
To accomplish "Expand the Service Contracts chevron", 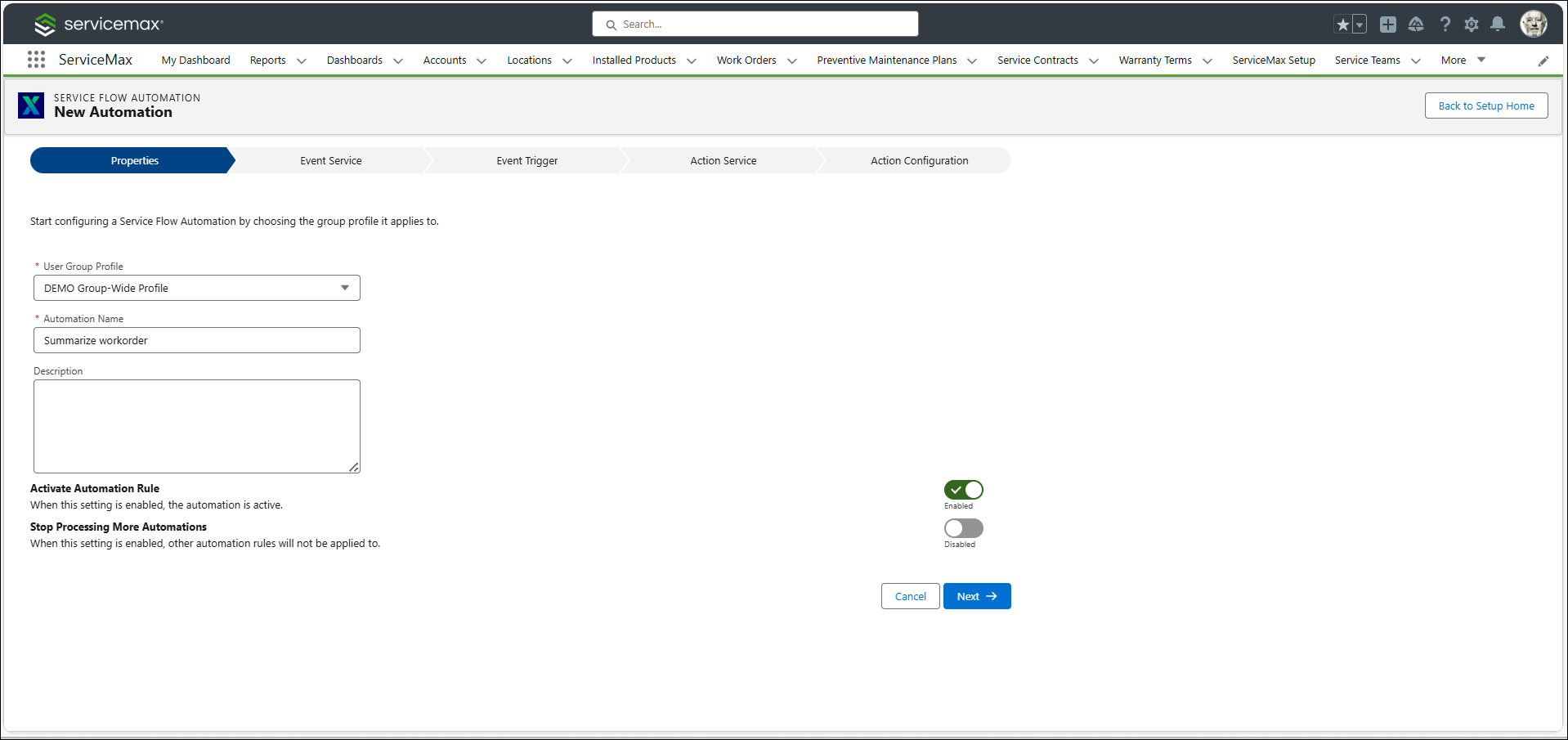I will (1094, 61).
